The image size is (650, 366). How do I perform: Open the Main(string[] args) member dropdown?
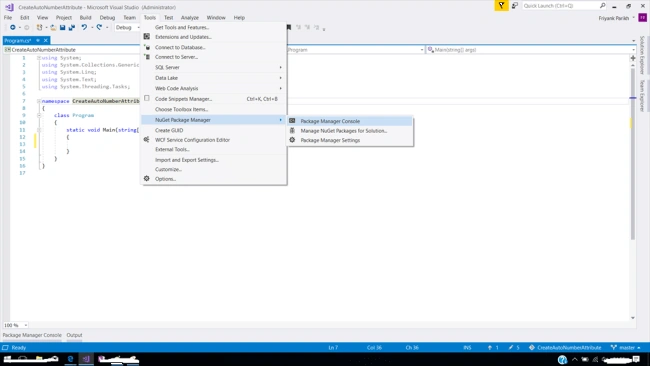633,50
